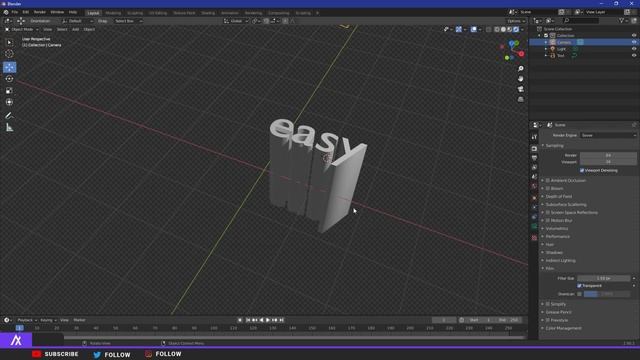Toggle camera view with the camera icon
Screen dimensions: 640x360
[520, 89]
